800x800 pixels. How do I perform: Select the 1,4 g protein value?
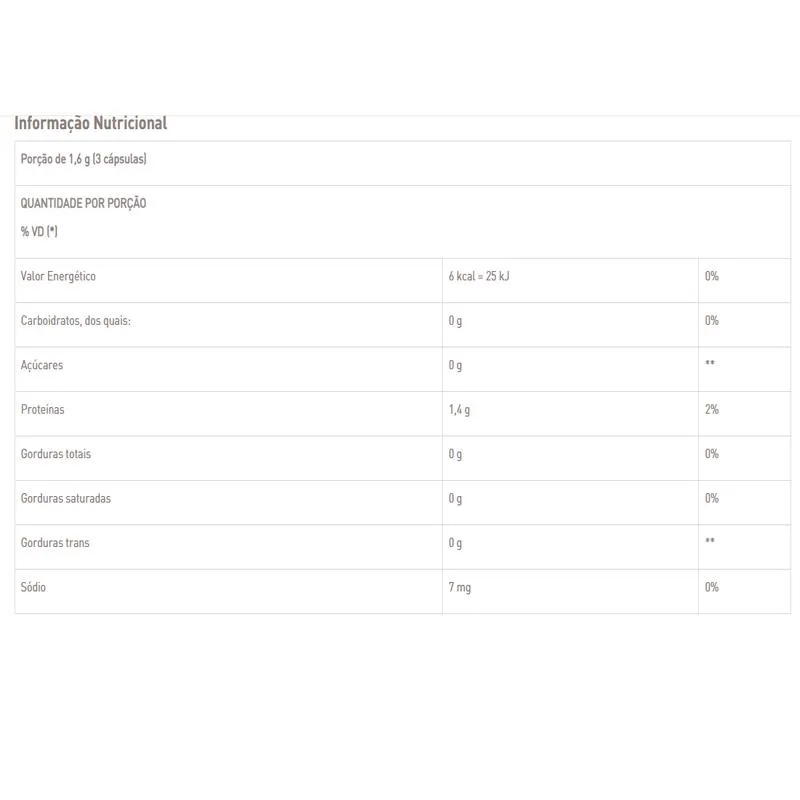[459, 410]
